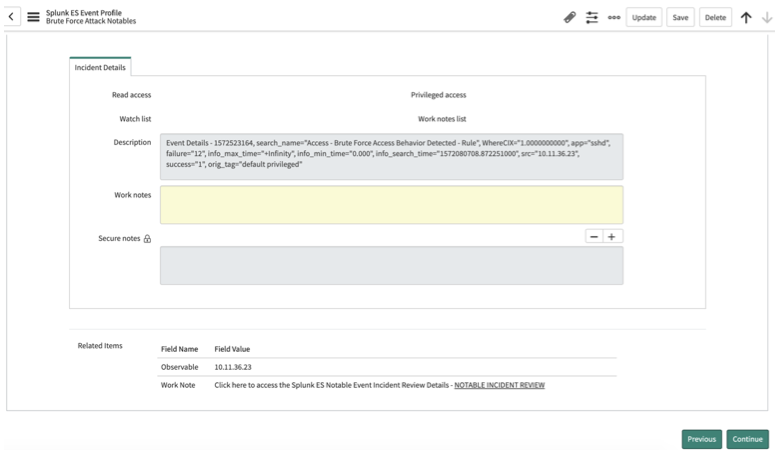Go to next record with down arrow

coord(767,17)
